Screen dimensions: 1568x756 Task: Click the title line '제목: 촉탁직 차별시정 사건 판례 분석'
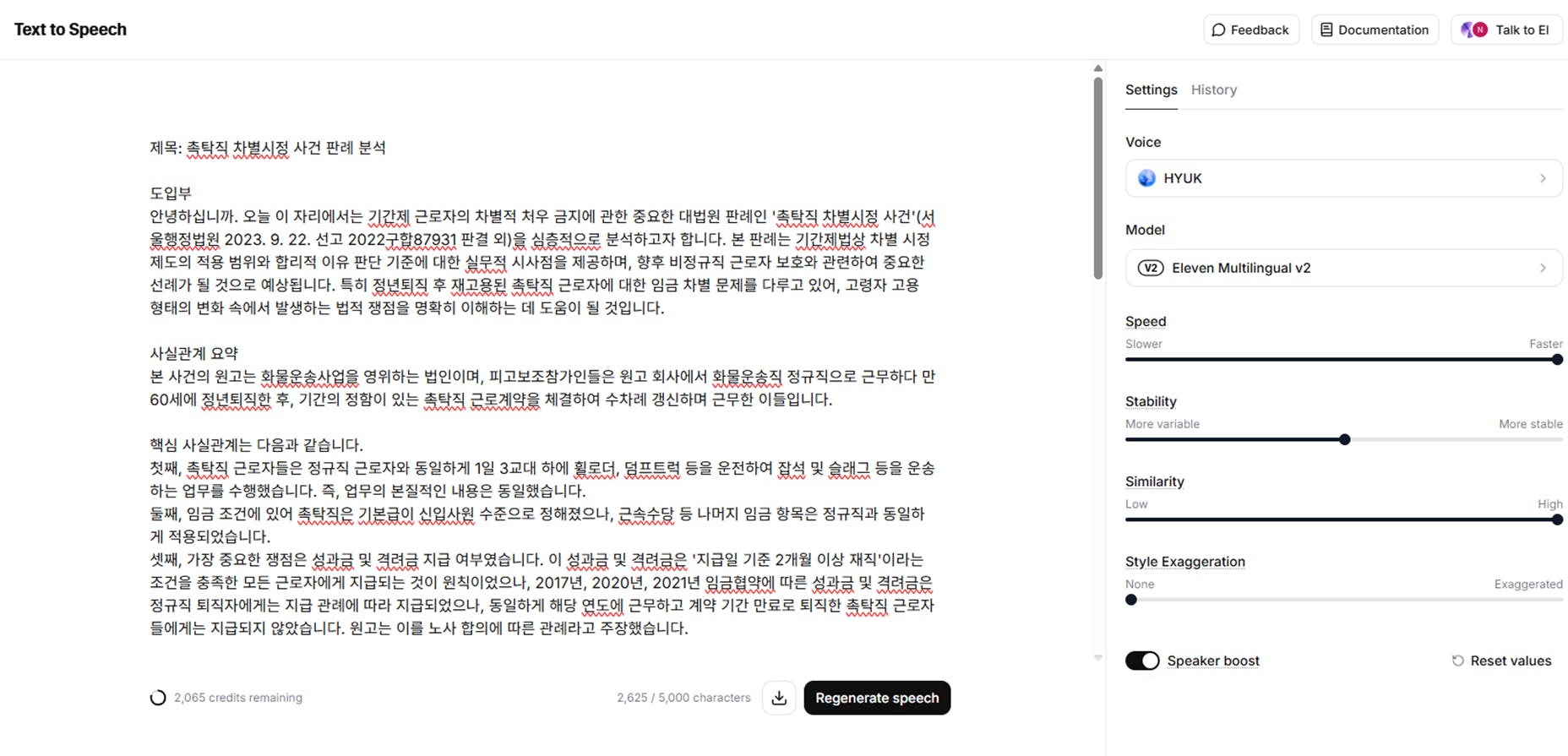268,148
